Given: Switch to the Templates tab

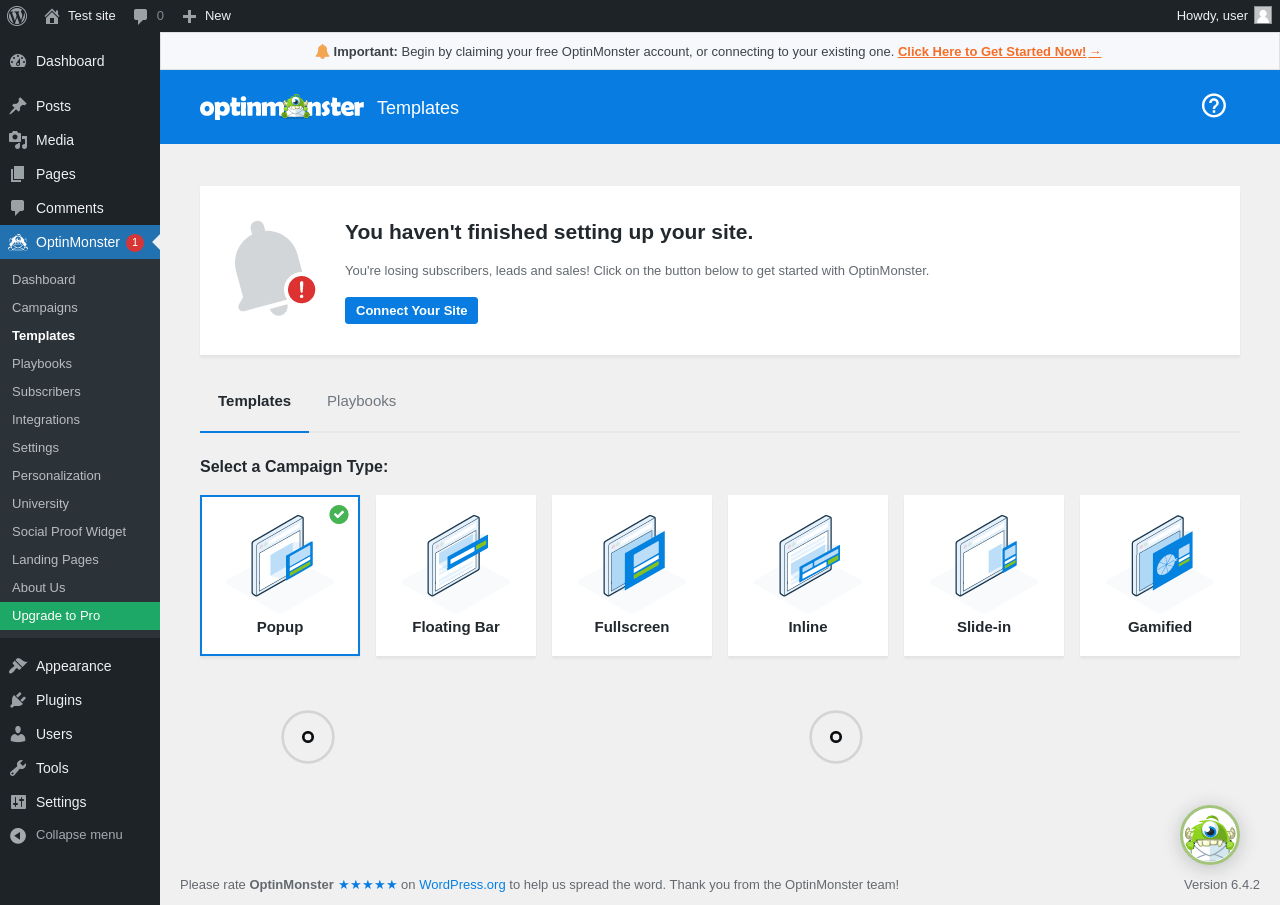Looking at the screenshot, I should (254, 401).
